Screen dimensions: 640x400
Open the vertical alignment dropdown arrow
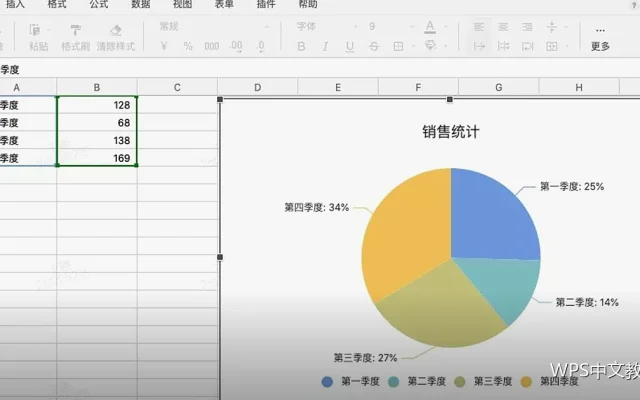566,27
